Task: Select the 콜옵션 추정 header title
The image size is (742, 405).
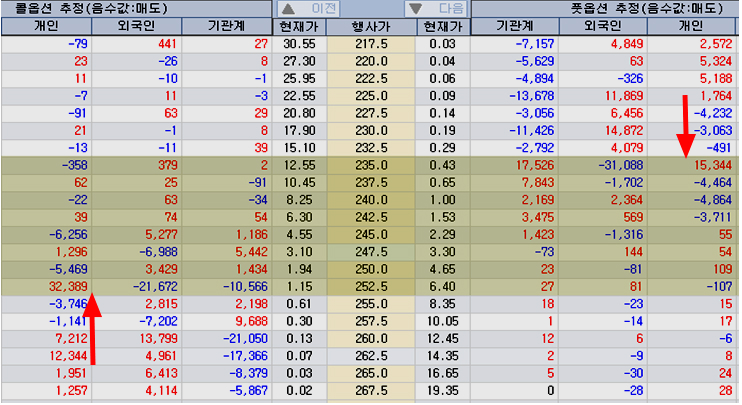Action: pos(91,9)
